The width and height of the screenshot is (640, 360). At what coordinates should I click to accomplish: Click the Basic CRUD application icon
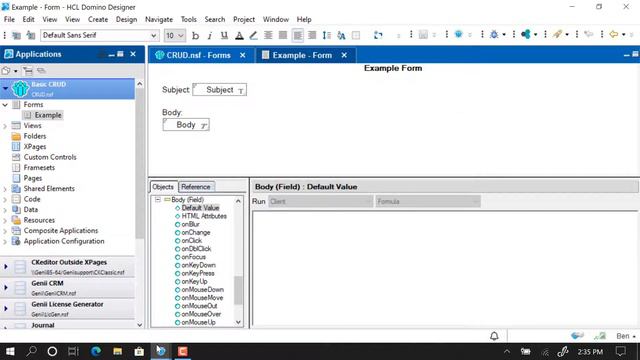point(20,89)
